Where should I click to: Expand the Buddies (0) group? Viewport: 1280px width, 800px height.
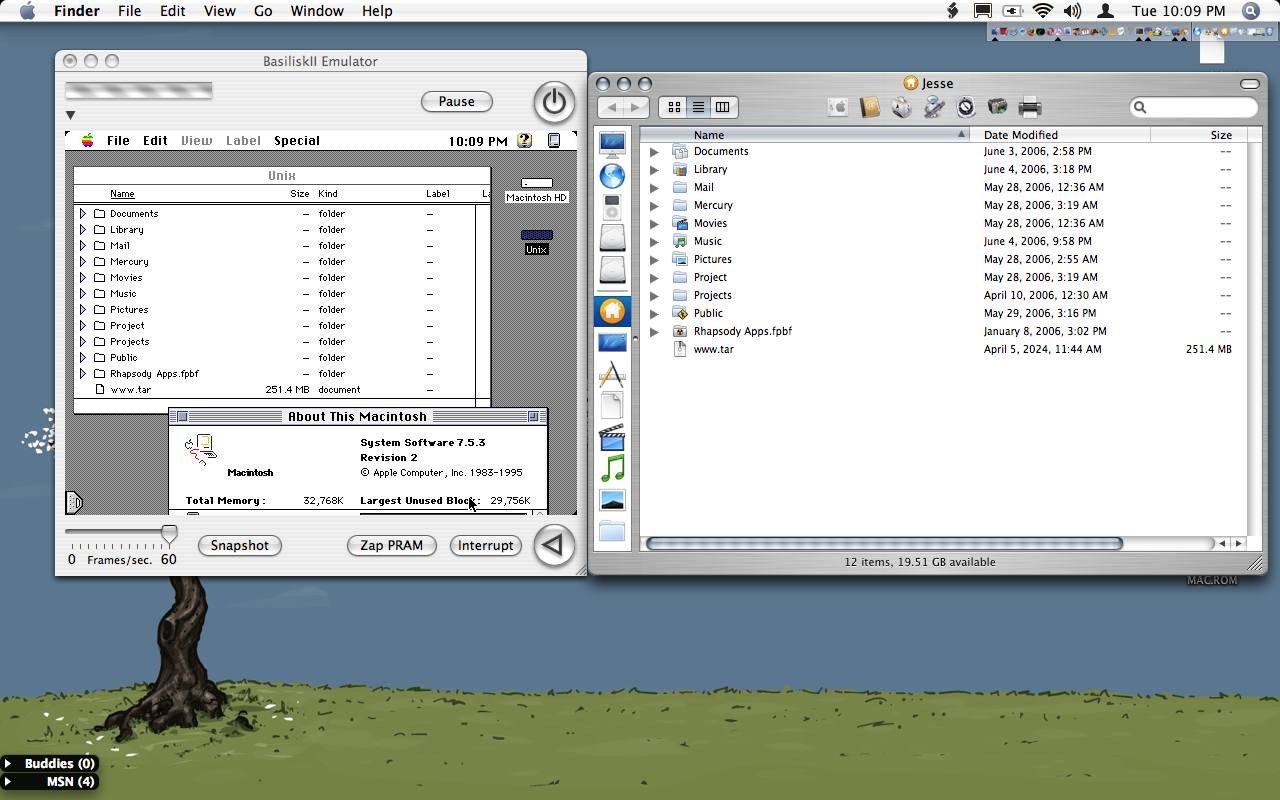coord(8,764)
